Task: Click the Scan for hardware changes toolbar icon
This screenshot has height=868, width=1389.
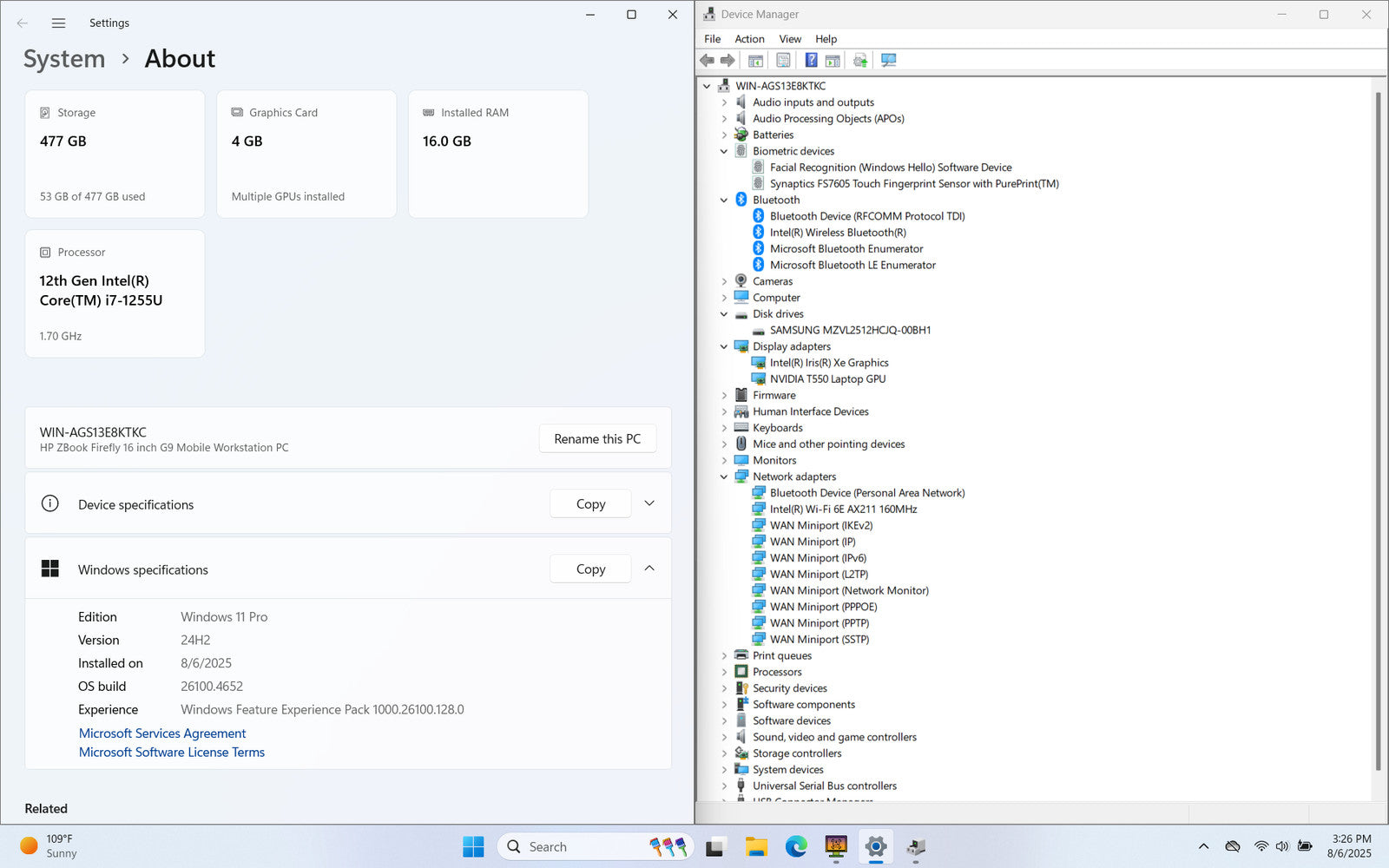Action: pyautogui.click(x=888, y=60)
